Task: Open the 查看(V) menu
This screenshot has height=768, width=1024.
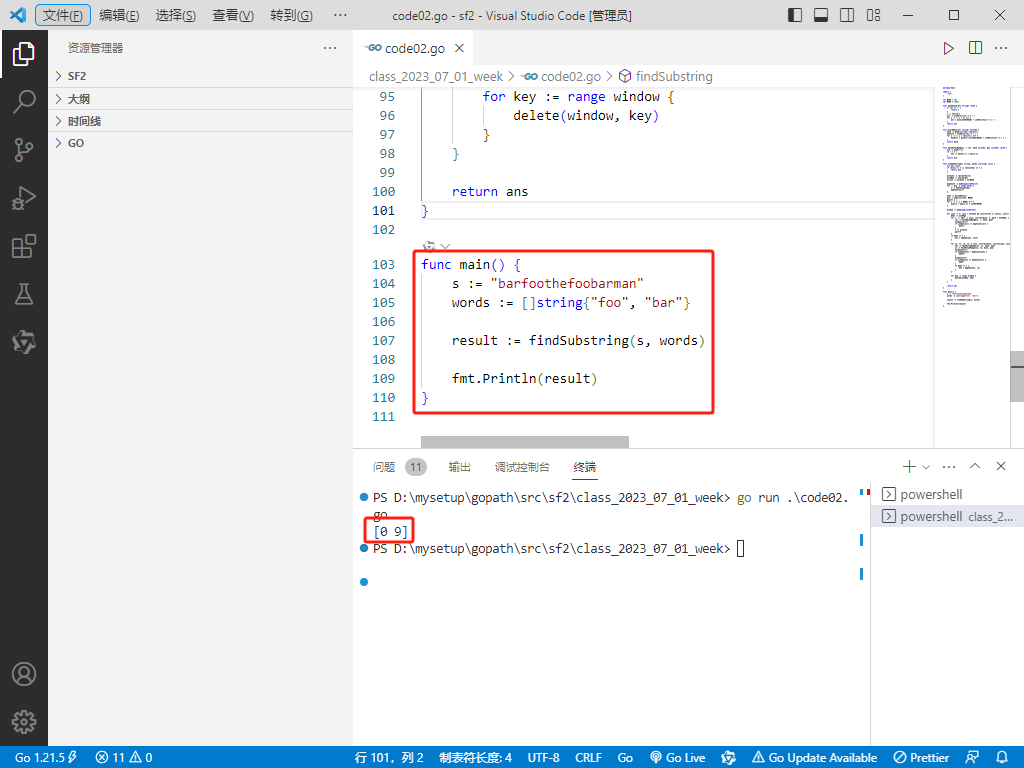Action: point(233,15)
